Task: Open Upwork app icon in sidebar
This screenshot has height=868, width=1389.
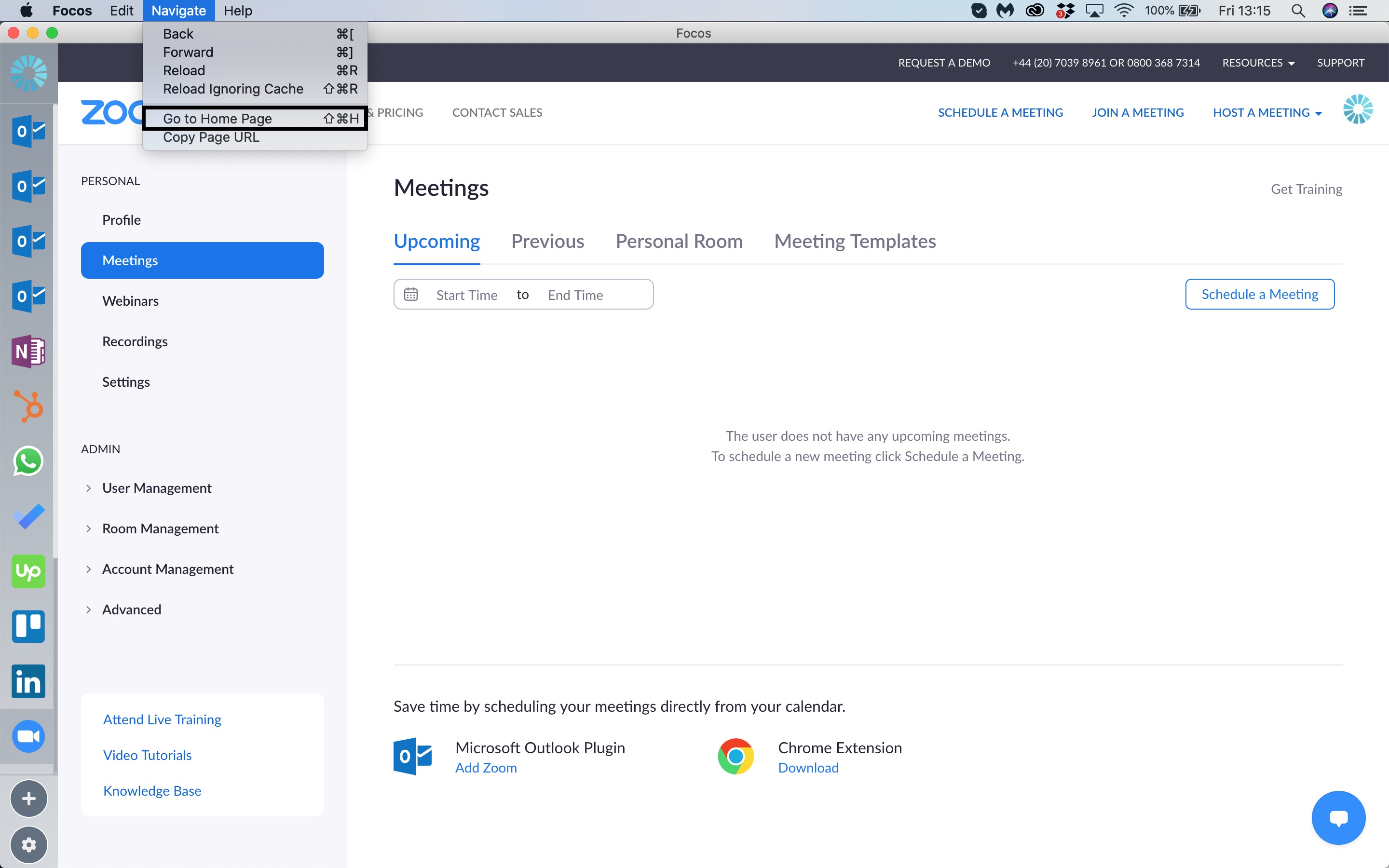Action: pyautogui.click(x=28, y=571)
